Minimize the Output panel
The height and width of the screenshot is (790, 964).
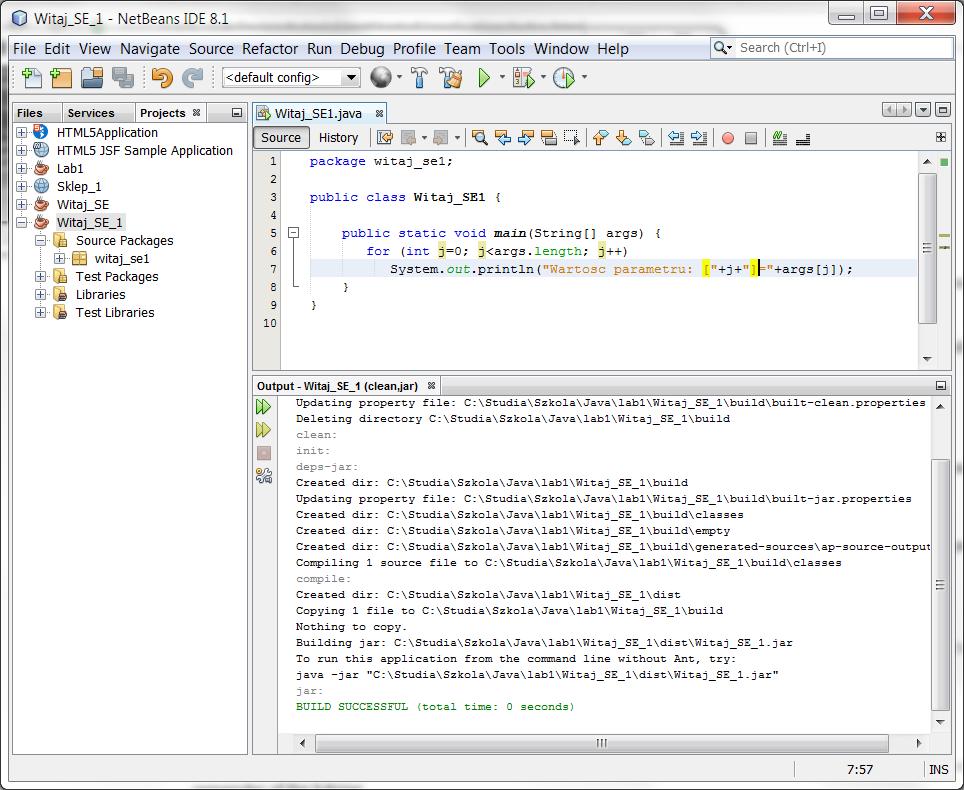tap(941, 385)
